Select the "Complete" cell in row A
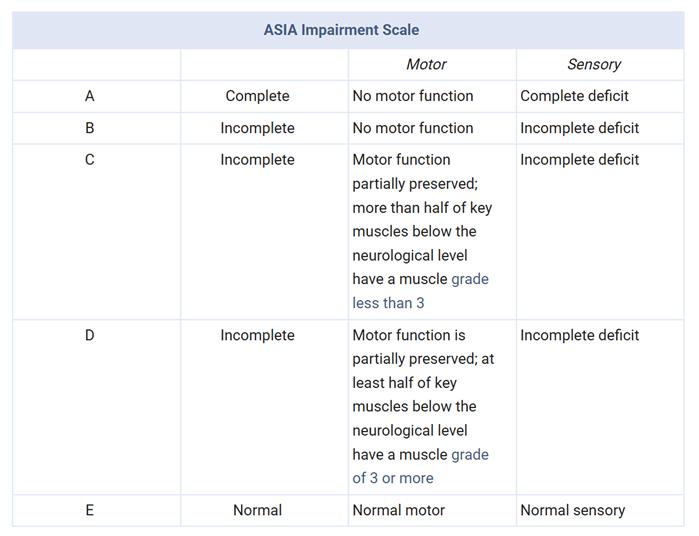This screenshot has height=536, width=699. pos(257,96)
